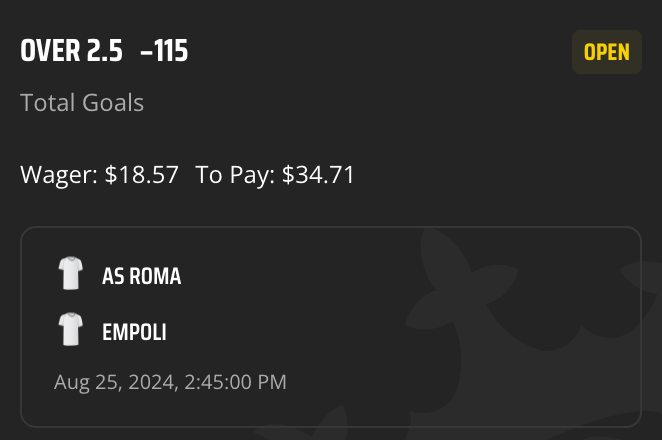Screen dimensions: 662x440
Task: Click the Empoli jersey icon
Action: (71, 329)
